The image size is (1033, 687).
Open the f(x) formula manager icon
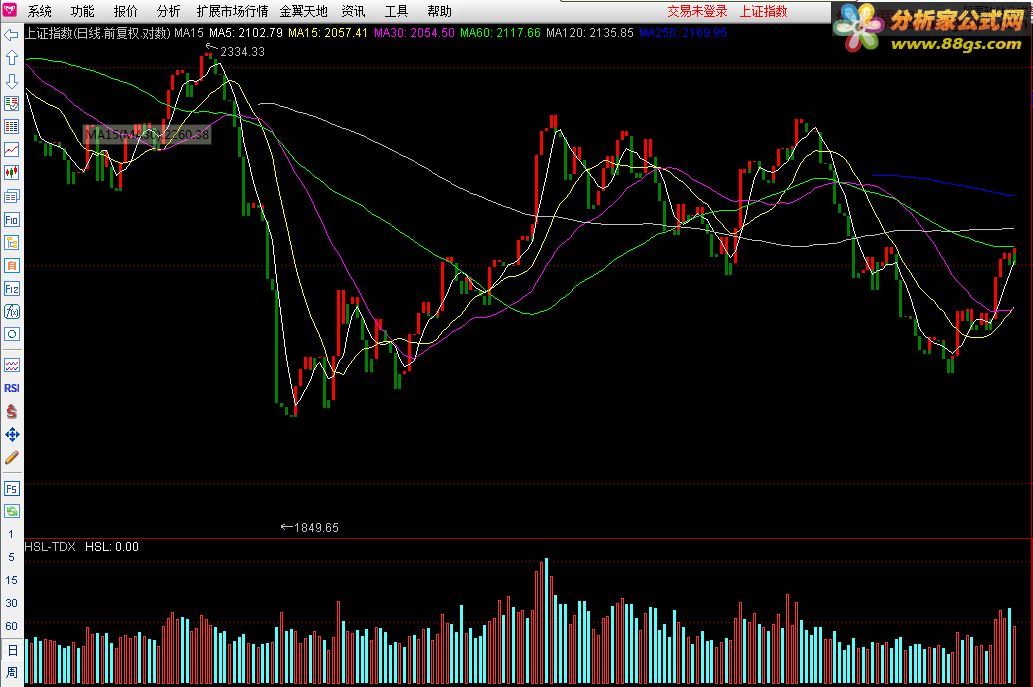[x=11, y=312]
